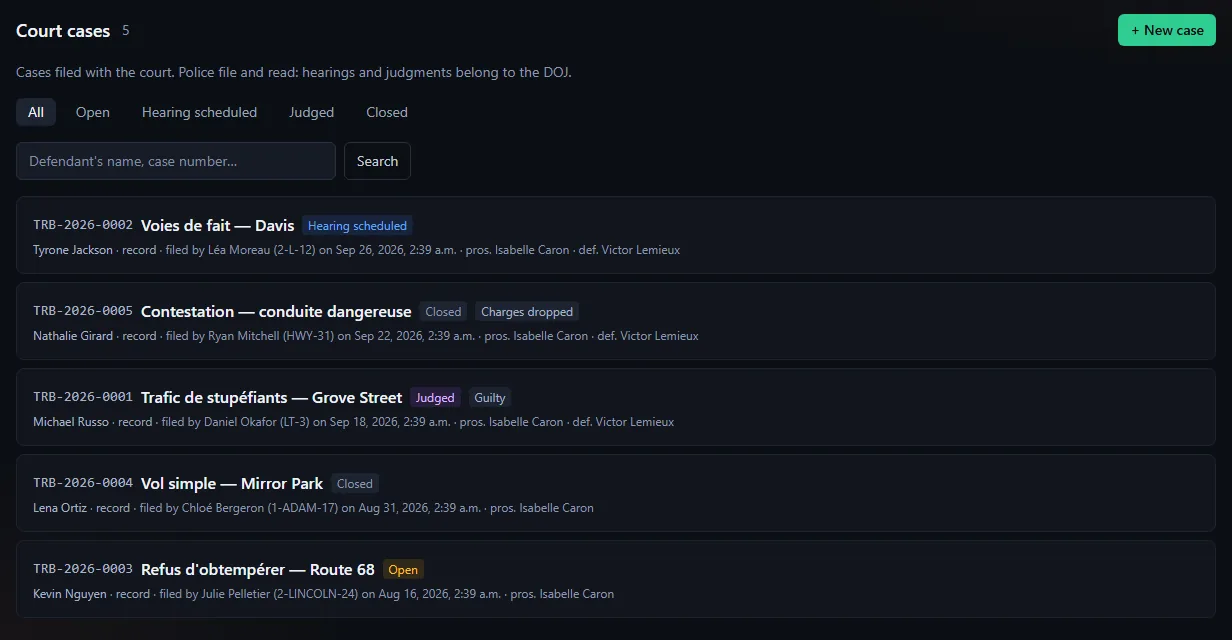Show Hearing scheduled cases tab
Image resolution: width=1232 pixels, height=640 pixels.
click(x=199, y=112)
